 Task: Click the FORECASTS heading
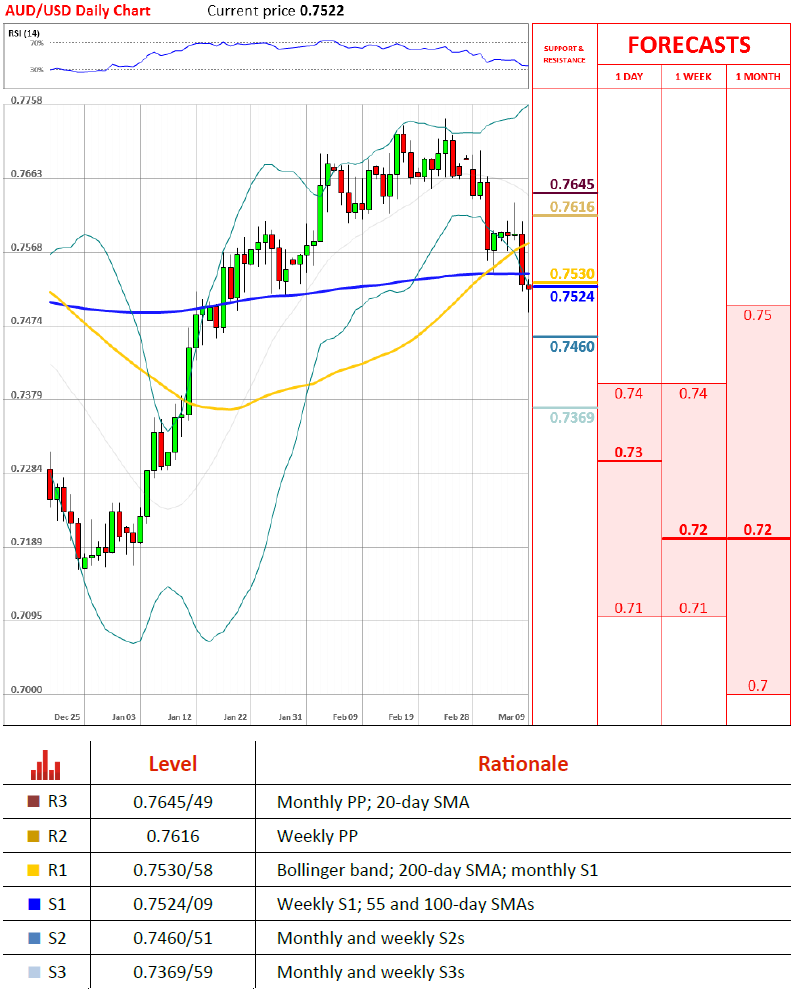(x=689, y=45)
